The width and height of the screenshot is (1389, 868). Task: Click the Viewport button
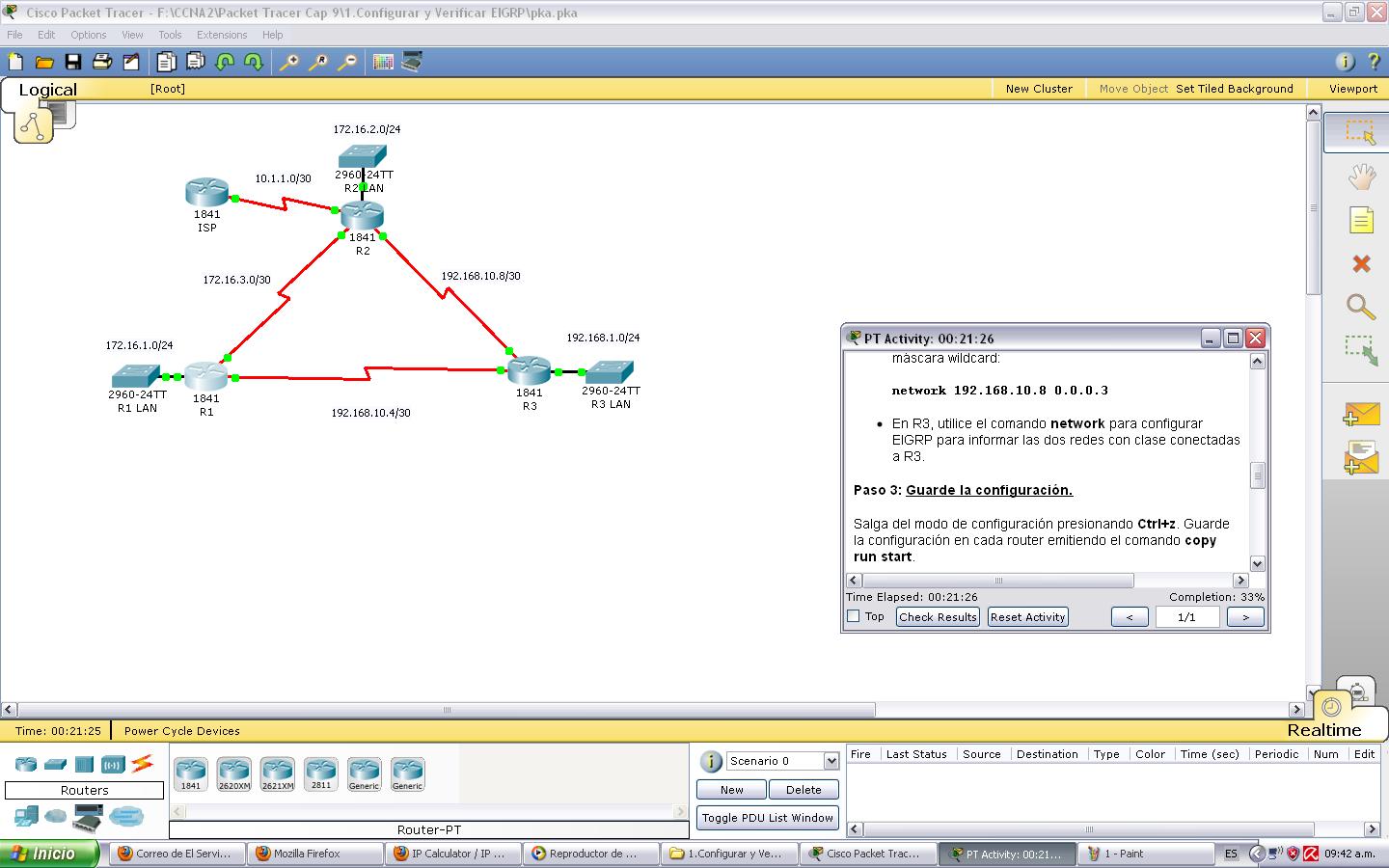point(1353,89)
